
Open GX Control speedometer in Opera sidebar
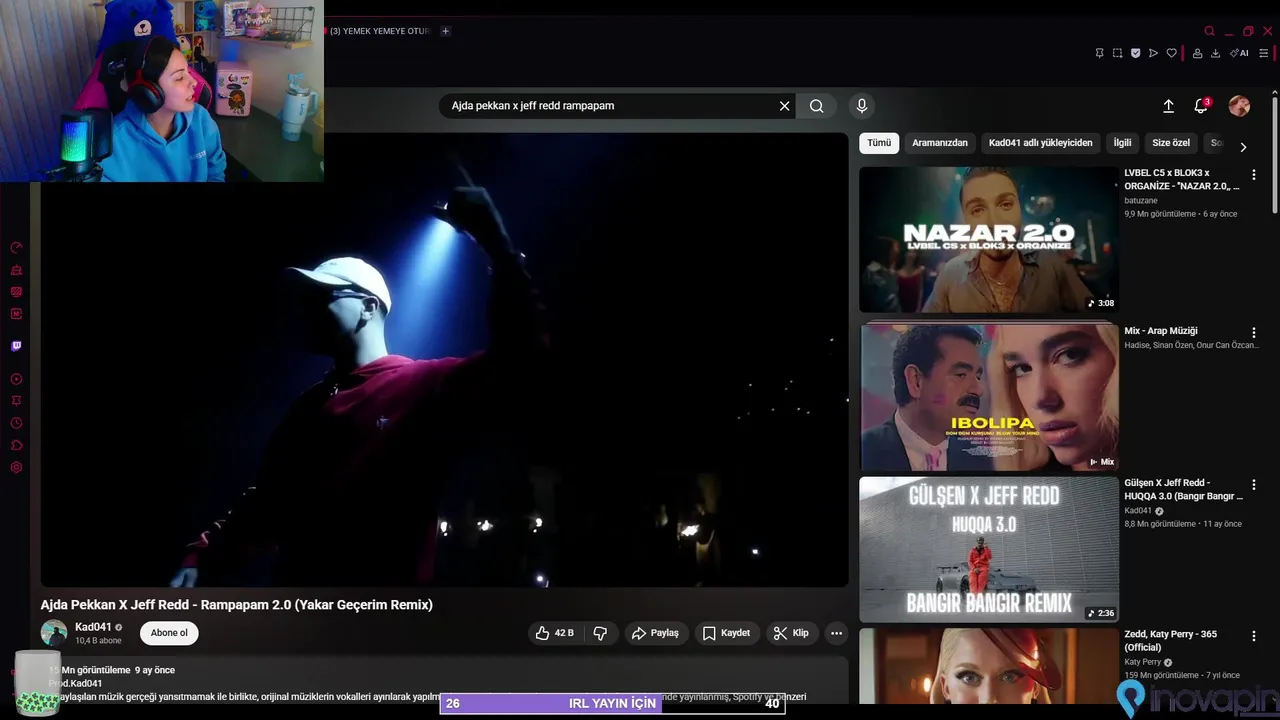click(16, 248)
